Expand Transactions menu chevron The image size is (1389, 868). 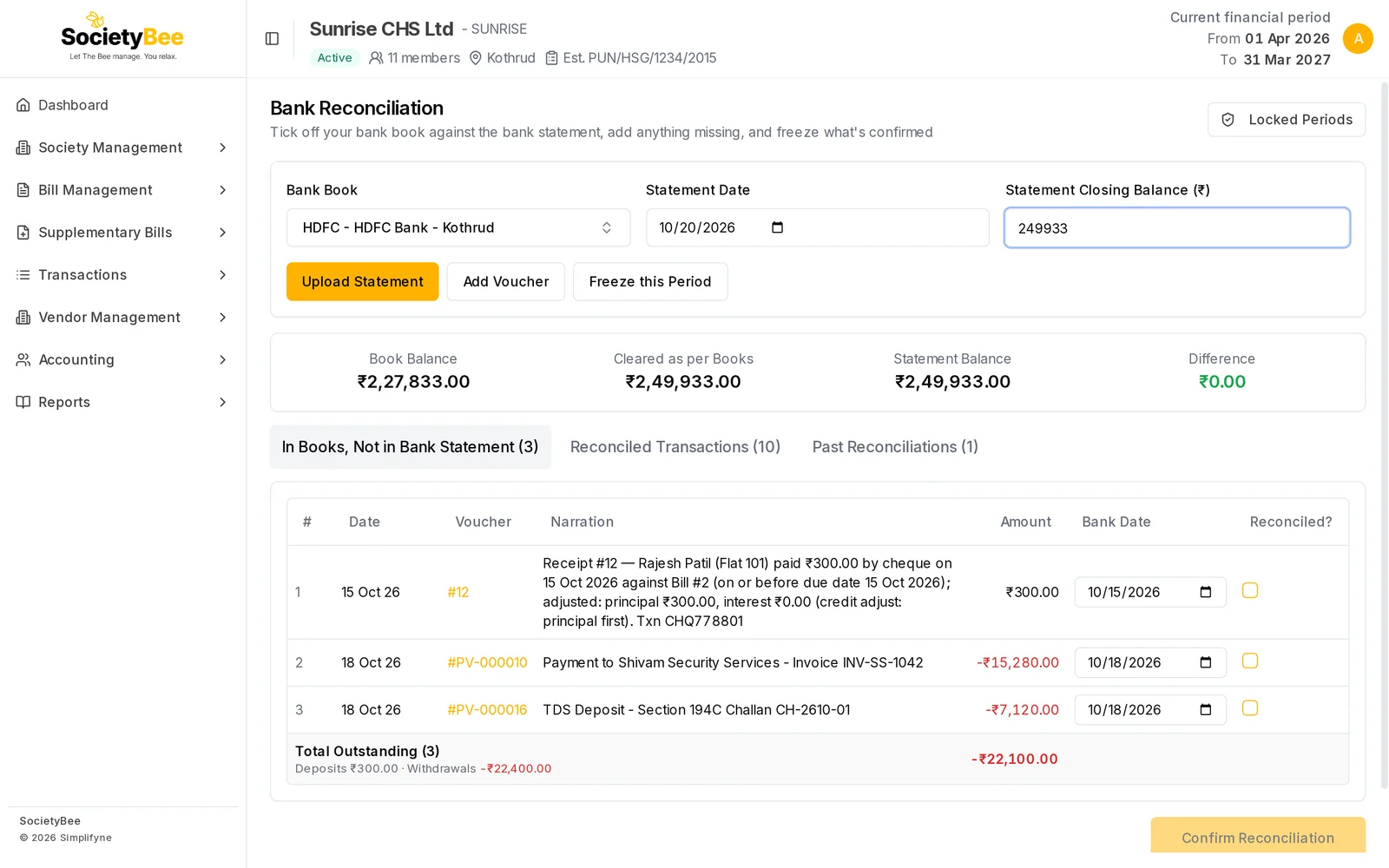pos(222,275)
